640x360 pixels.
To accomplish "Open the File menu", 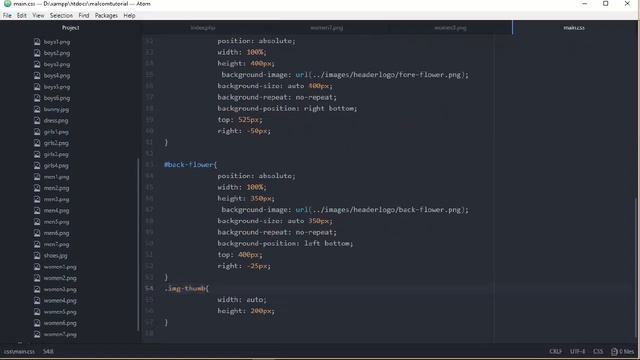I will (x=7, y=16).
